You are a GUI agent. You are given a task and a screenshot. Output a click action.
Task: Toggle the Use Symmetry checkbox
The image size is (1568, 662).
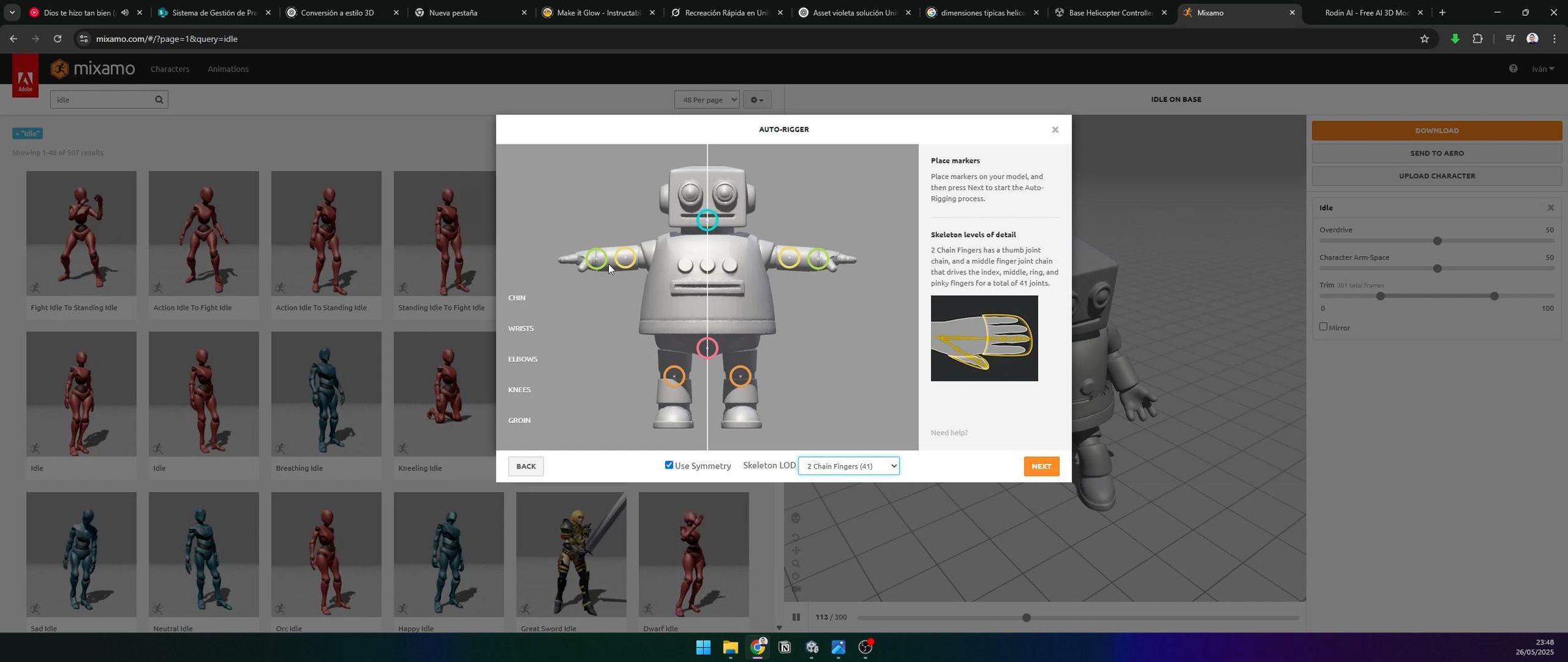[x=669, y=465]
